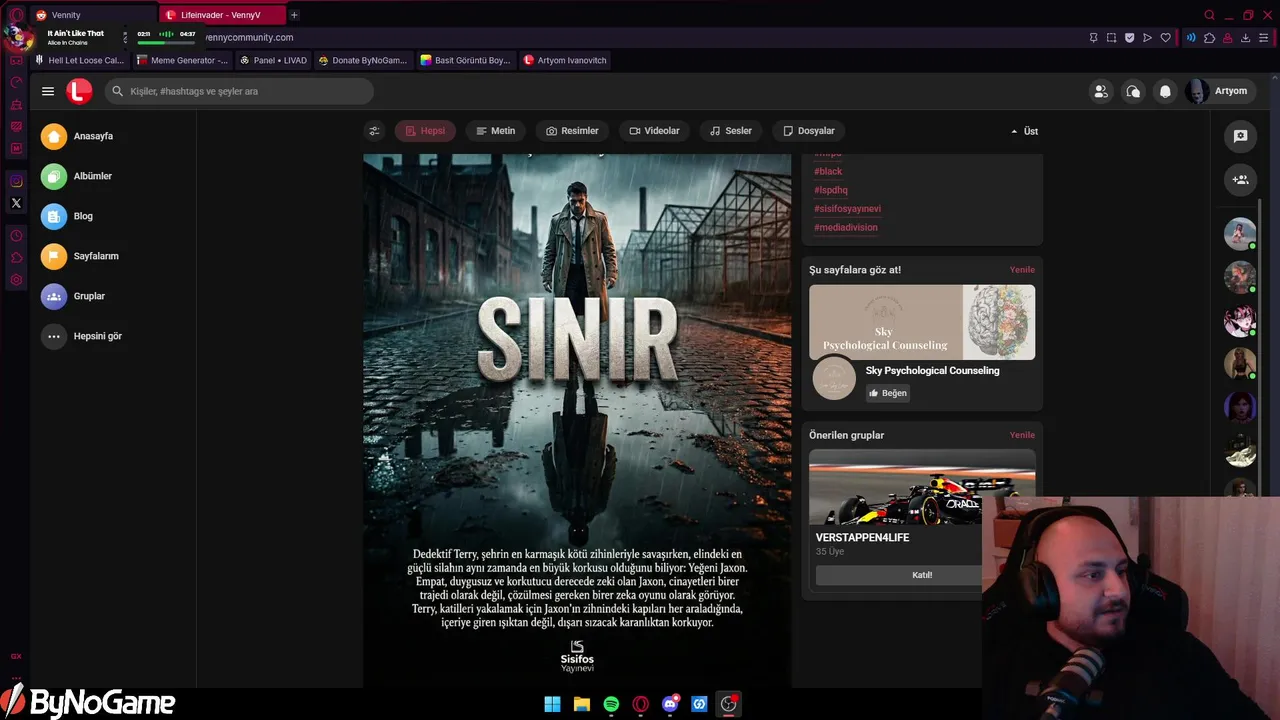Open the friend requests icon in header

(1101, 91)
